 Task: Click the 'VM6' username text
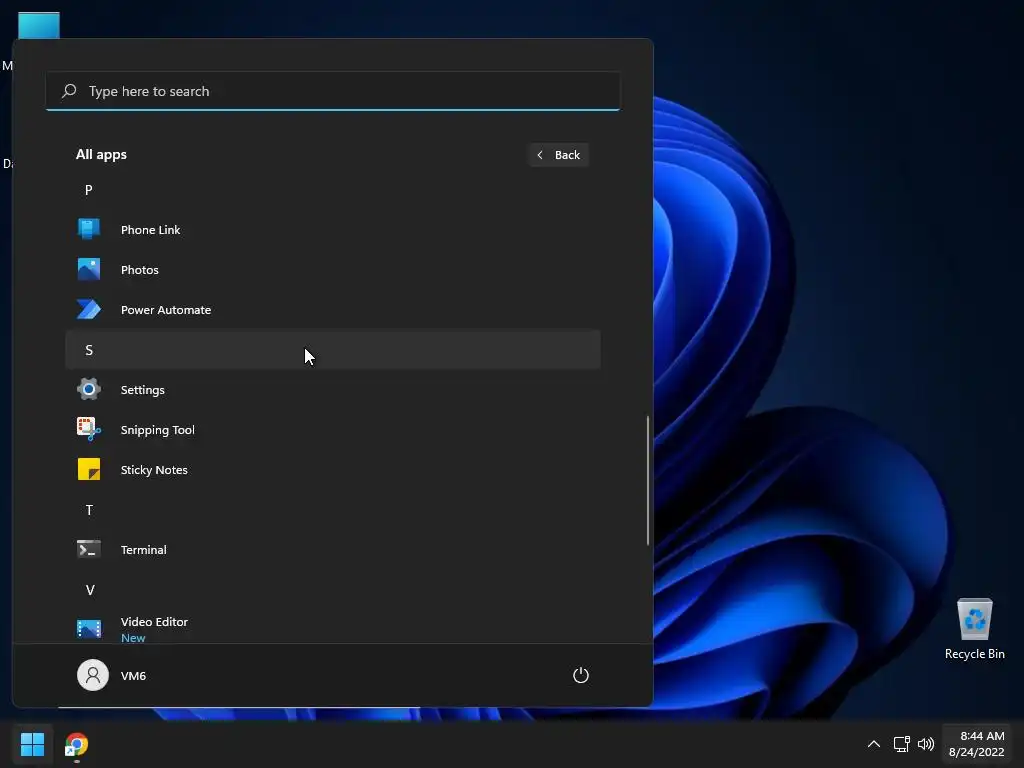click(x=133, y=676)
